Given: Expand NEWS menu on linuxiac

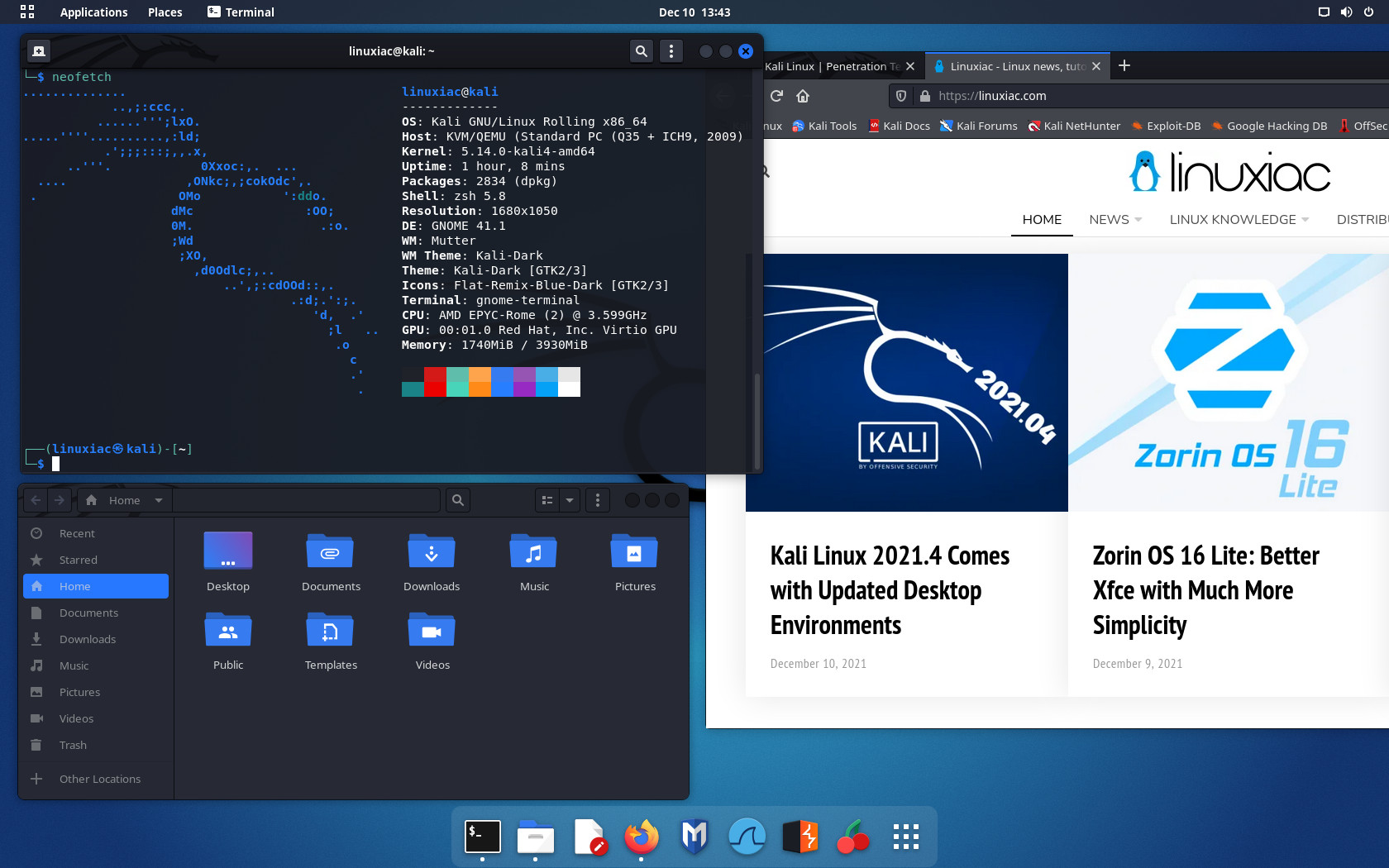Looking at the screenshot, I should (1115, 219).
